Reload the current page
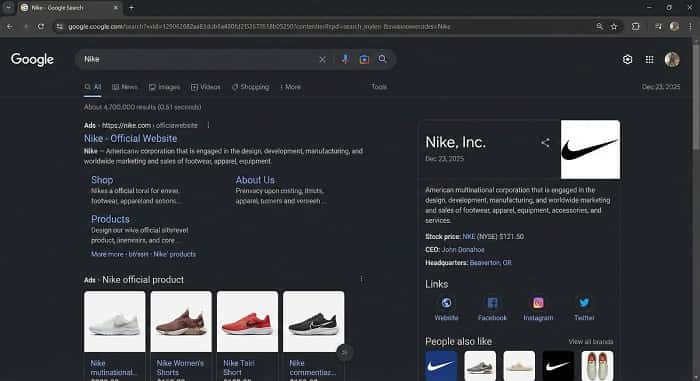700x381 pixels. [x=41, y=27]
